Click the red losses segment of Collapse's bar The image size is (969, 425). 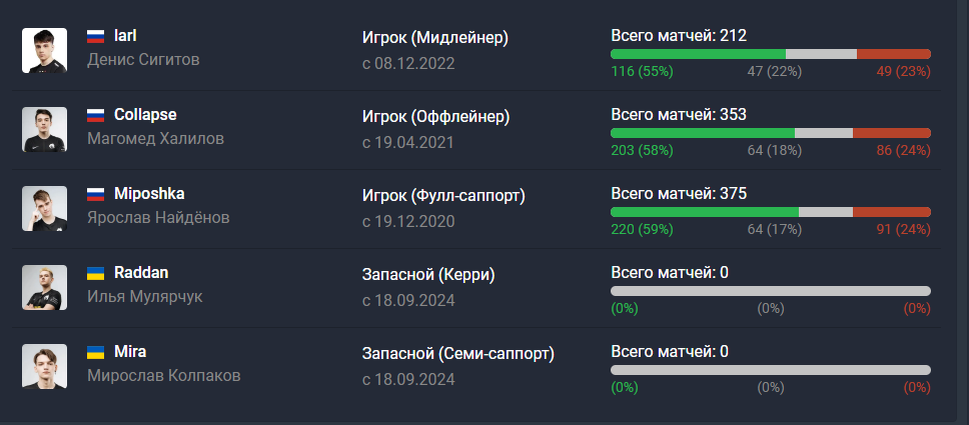click(x=892, y=133)
